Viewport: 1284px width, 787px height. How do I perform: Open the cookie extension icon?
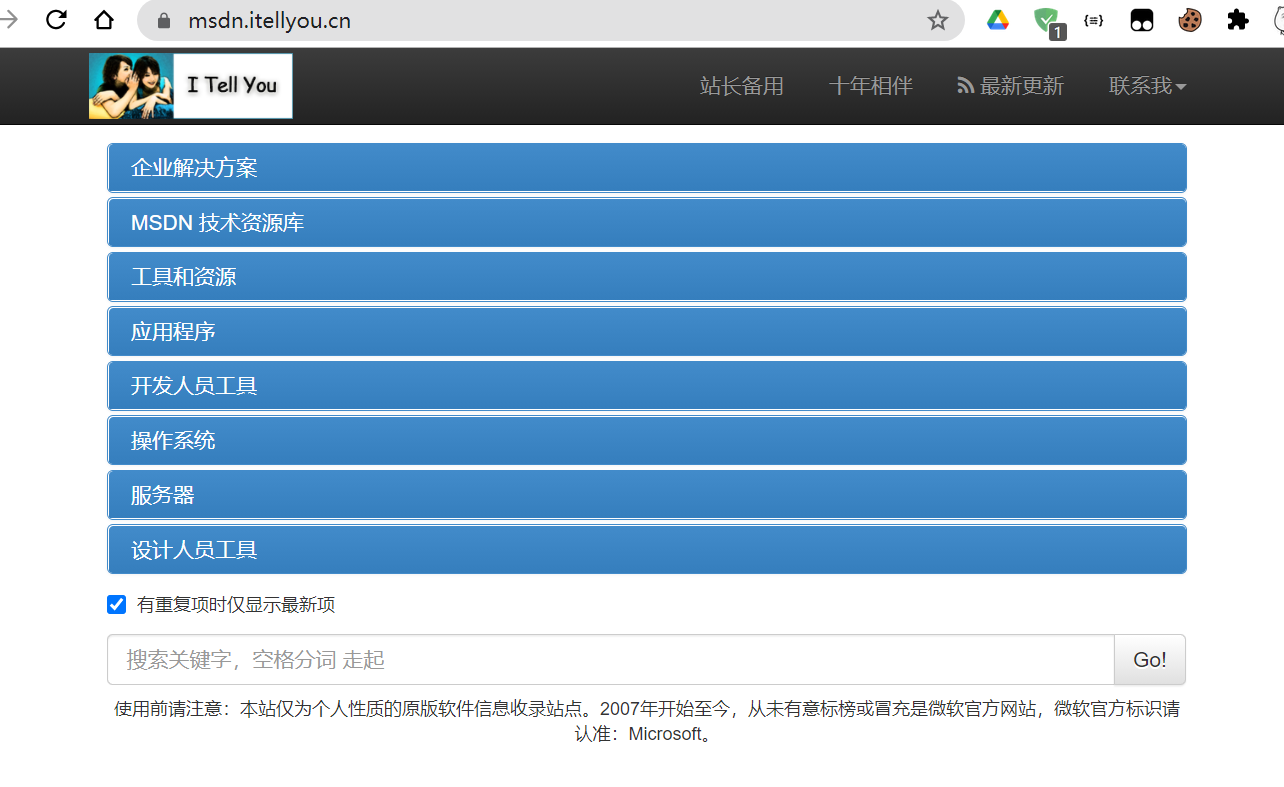coord(1189,20)
